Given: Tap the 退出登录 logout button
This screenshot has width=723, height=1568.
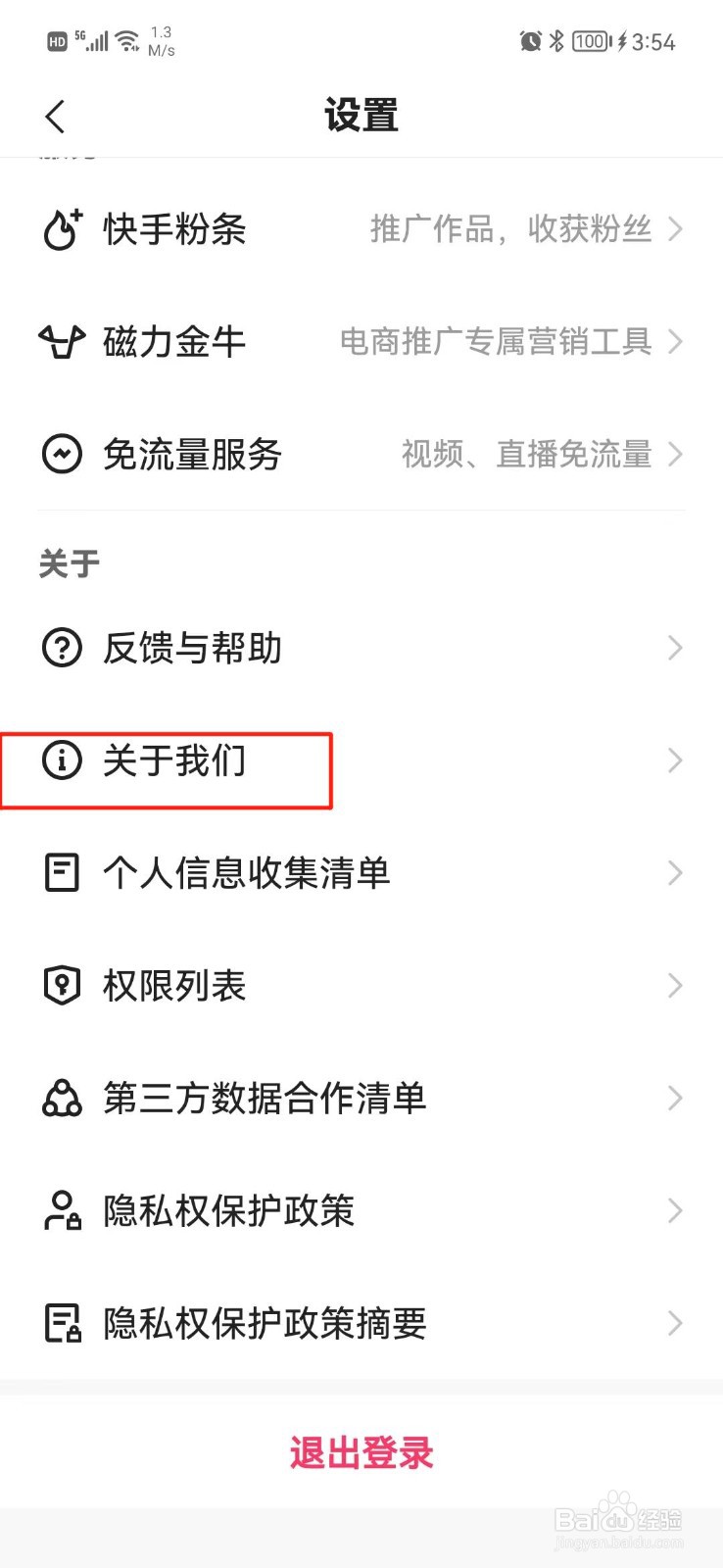Looking at the screenshot, I should tap(361, 1452).
